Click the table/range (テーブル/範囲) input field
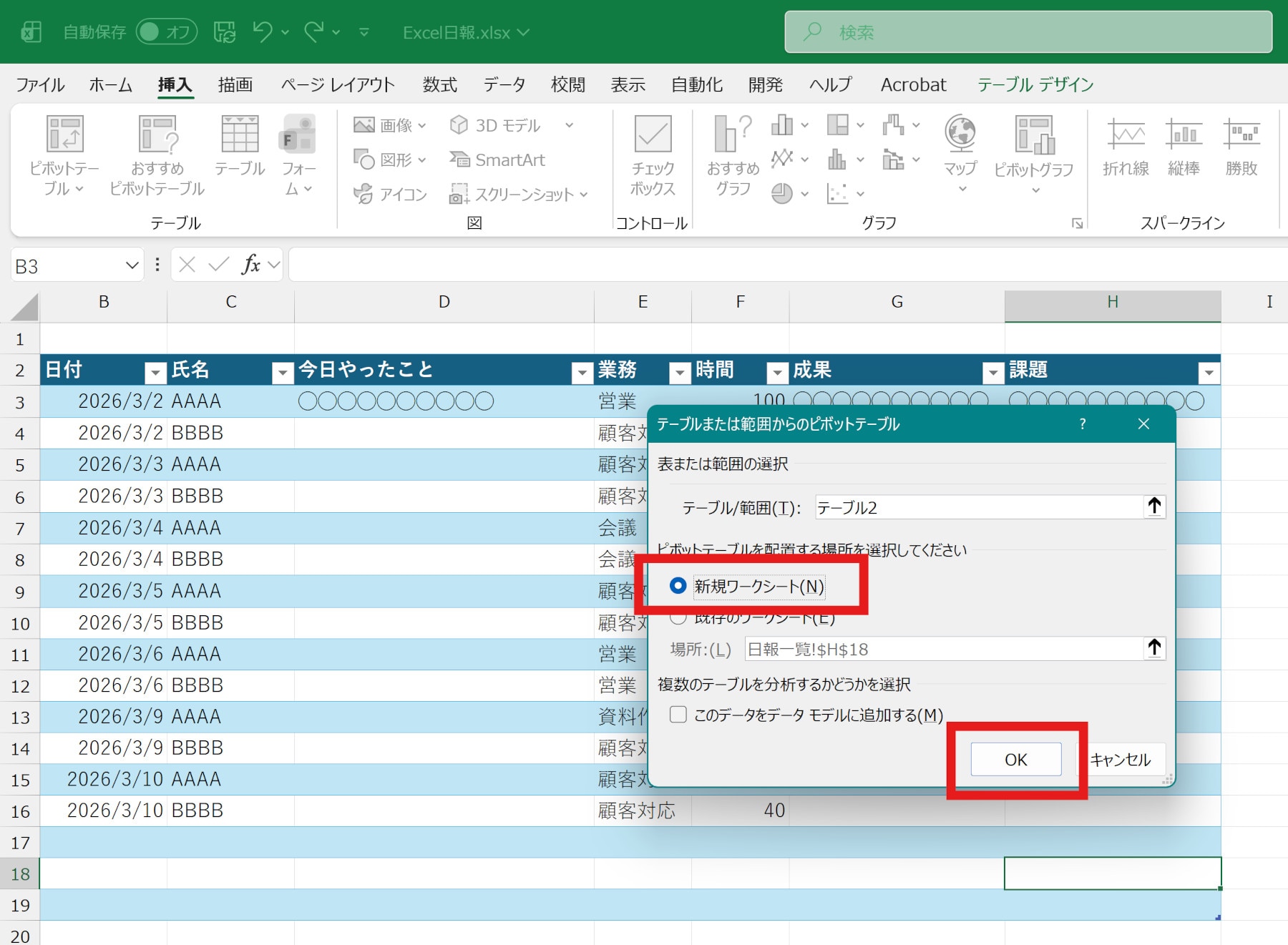 click(977, 508)
